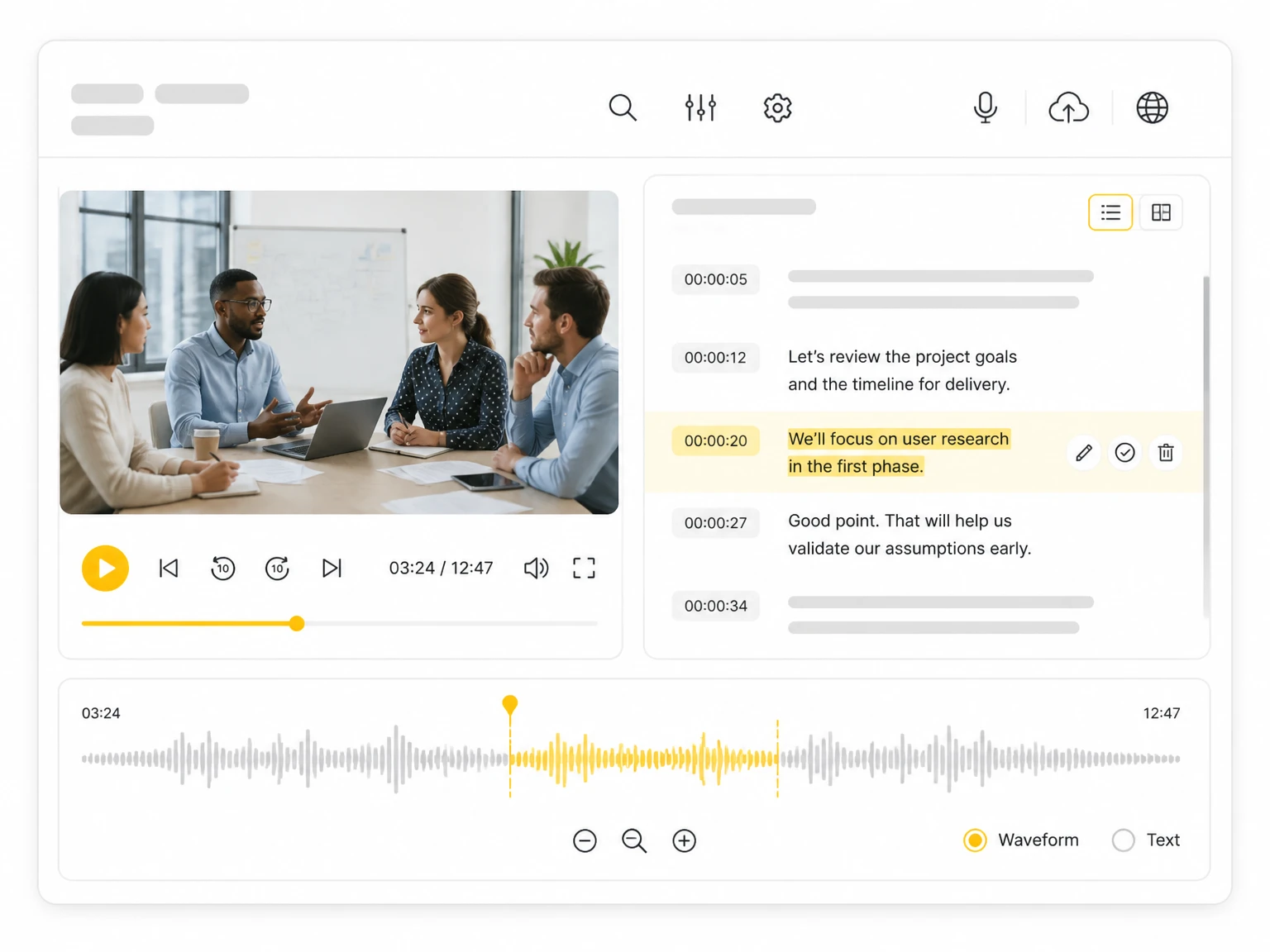Viewport: 1270px width, 952px height.
Task: Mute the video volume speaker icon
Action: (x=536, y=568)
